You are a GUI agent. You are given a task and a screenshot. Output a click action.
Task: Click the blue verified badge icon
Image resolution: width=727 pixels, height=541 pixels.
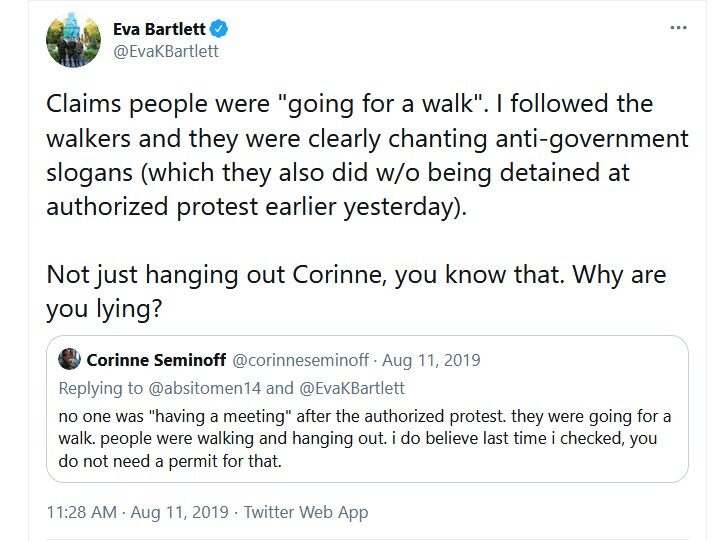[x=219, y=29]
